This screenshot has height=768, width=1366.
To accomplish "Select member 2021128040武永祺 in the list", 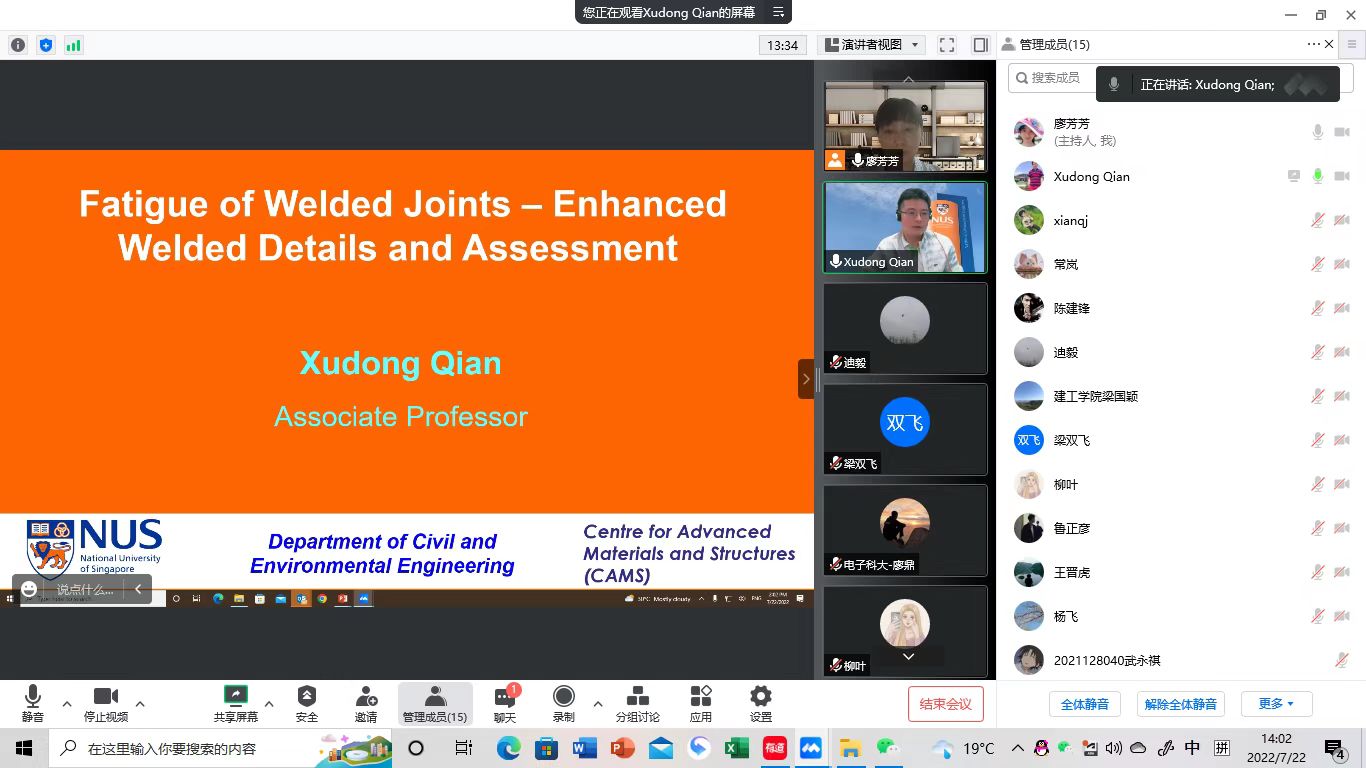I will [1181, 660].
